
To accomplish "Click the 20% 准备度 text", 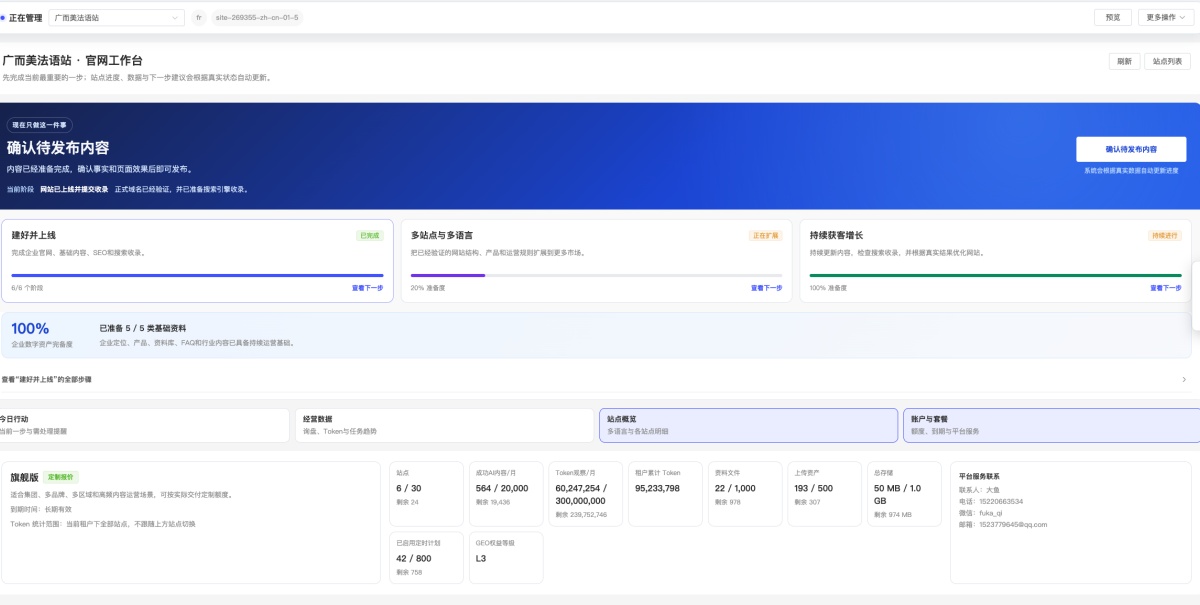I will (x=428, y=287).
